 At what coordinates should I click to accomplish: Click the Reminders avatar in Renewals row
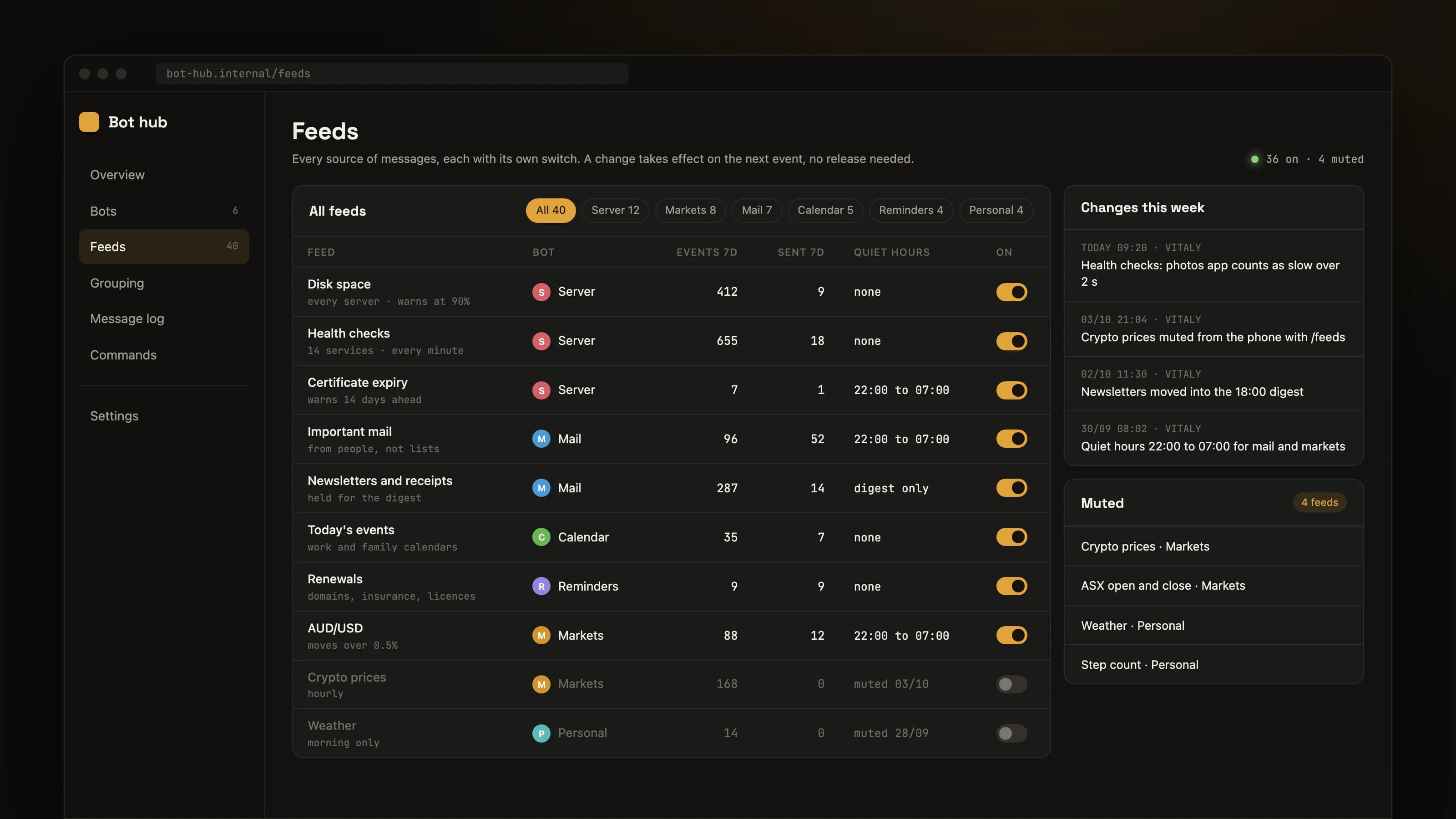[541, 586]
